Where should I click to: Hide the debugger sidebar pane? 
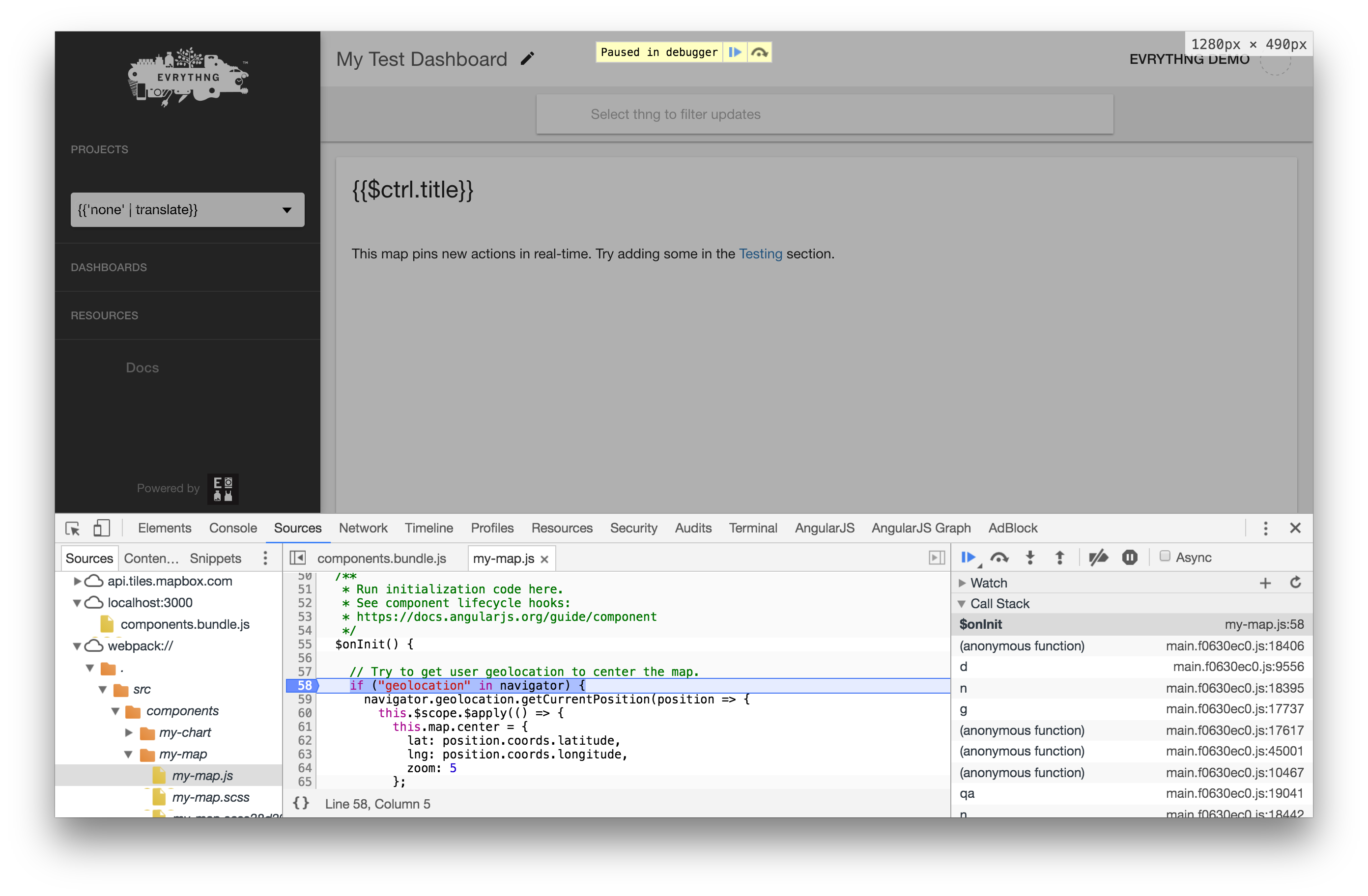click(x=937, y=558)
